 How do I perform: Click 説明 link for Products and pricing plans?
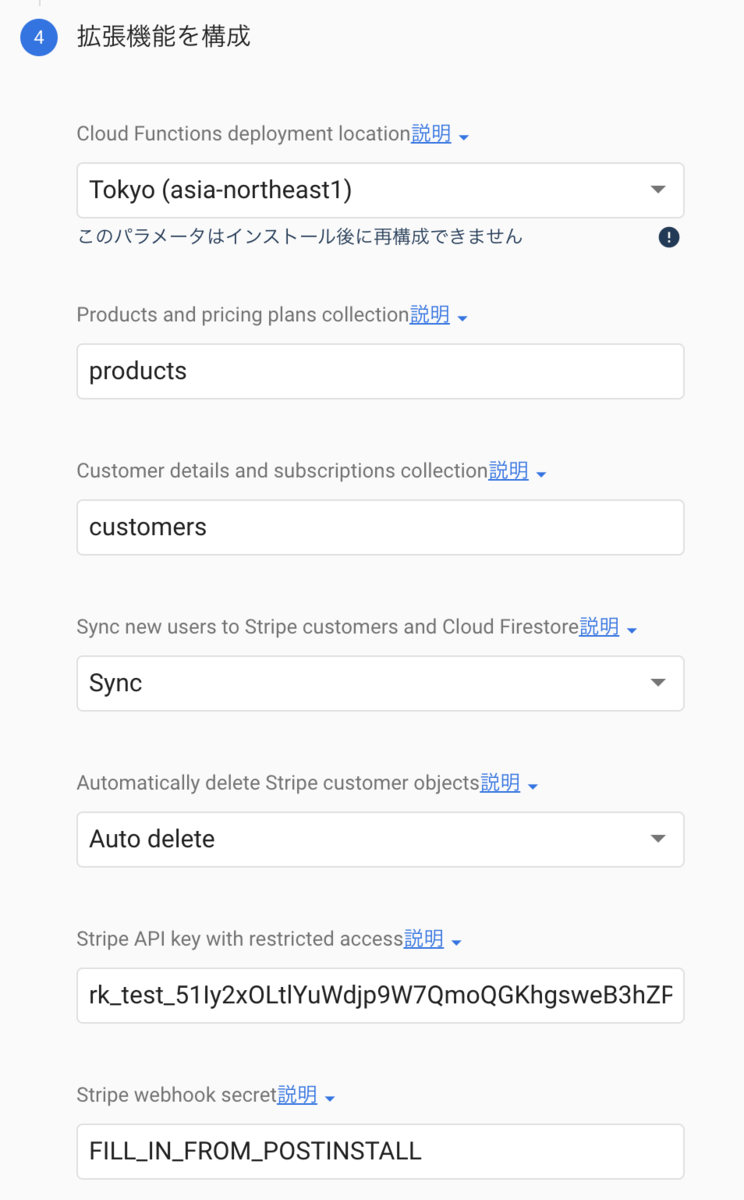tap(430, 315)
